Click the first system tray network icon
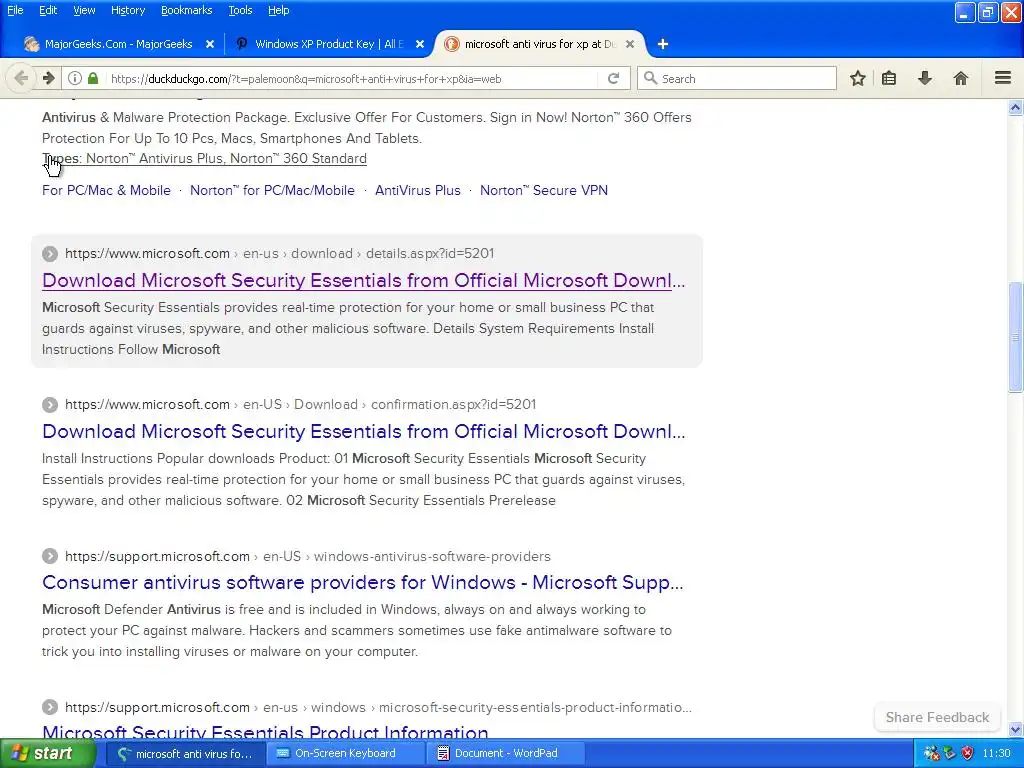 [931, 754]
